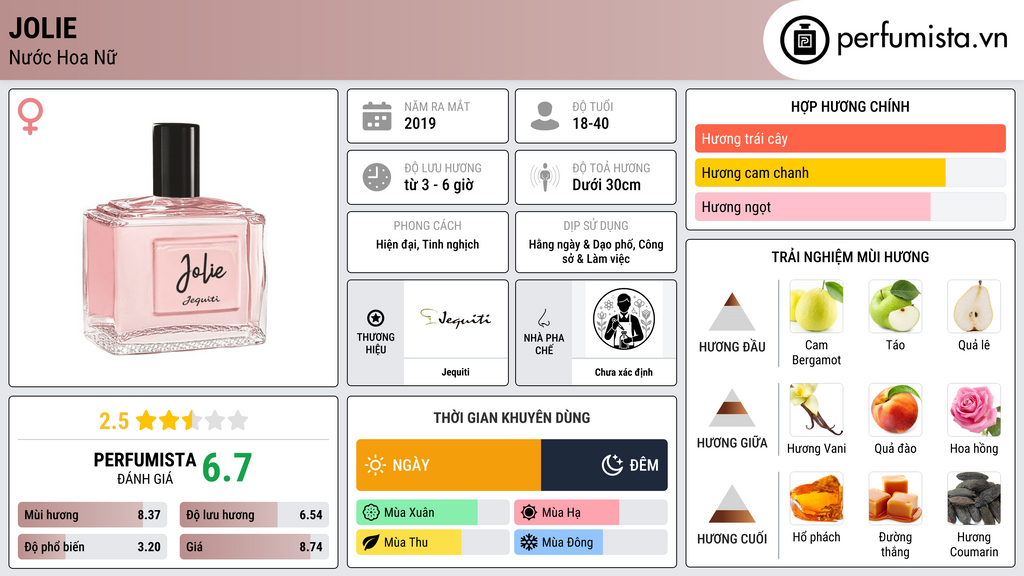Click the orange Ngày time segment

449,465
